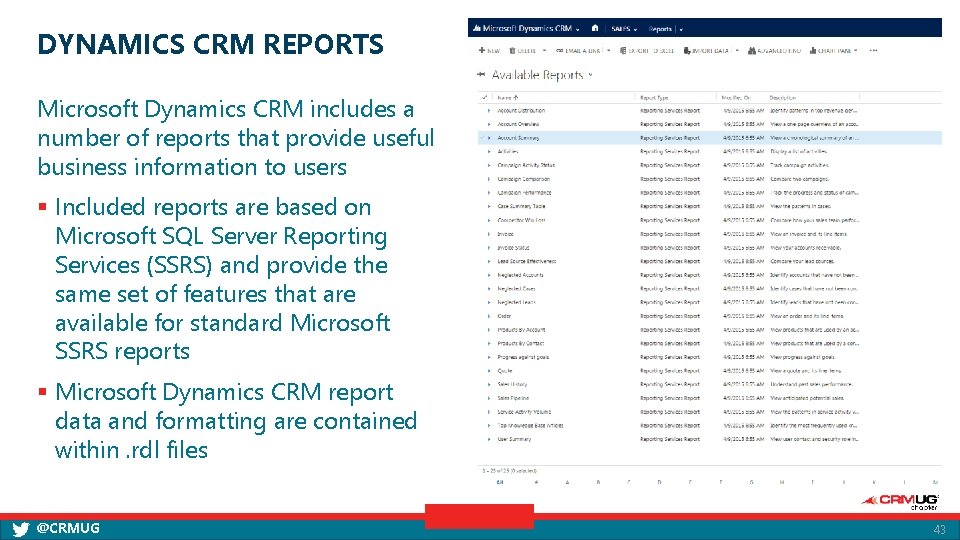Sort by the Modified On column header
Screen dimensions: 960x540
point(736,97)
